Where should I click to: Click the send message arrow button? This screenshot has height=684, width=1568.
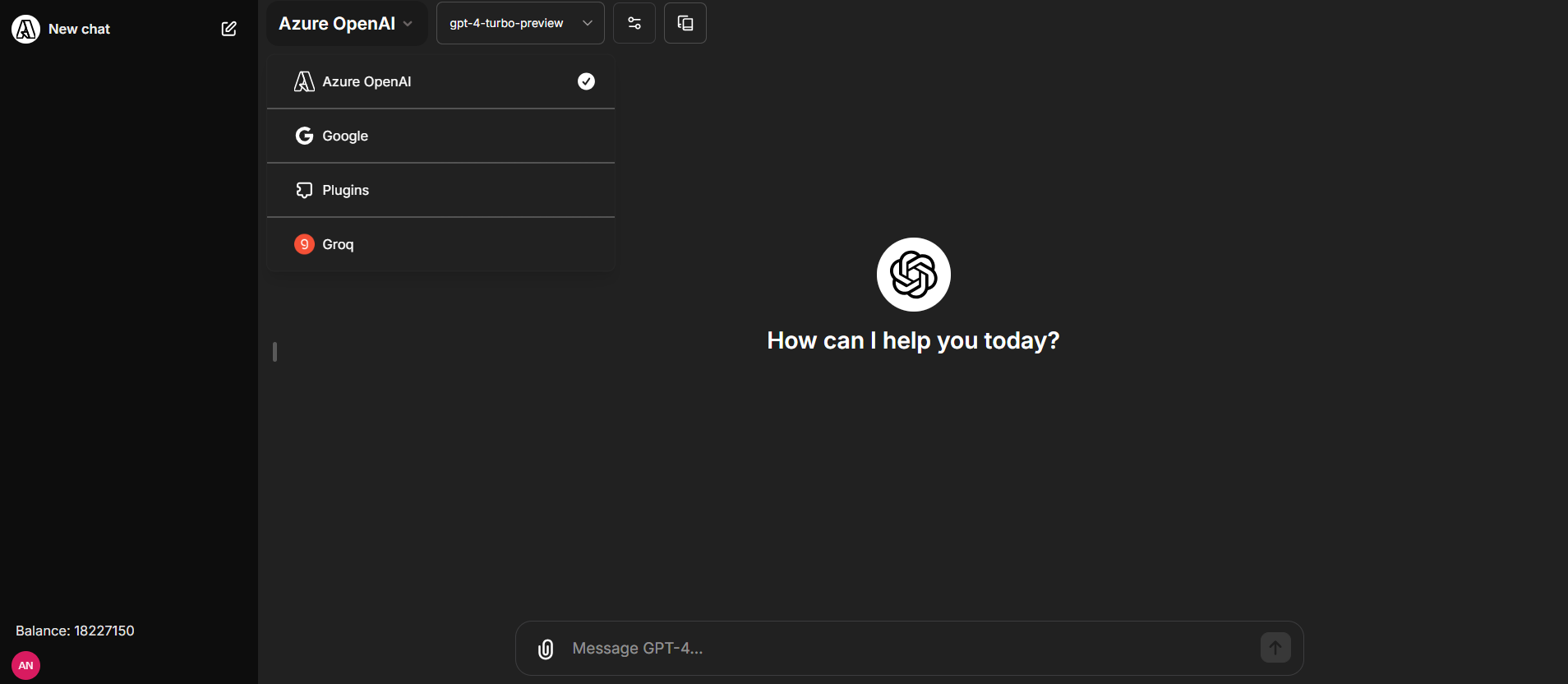tap(1275, 648)
